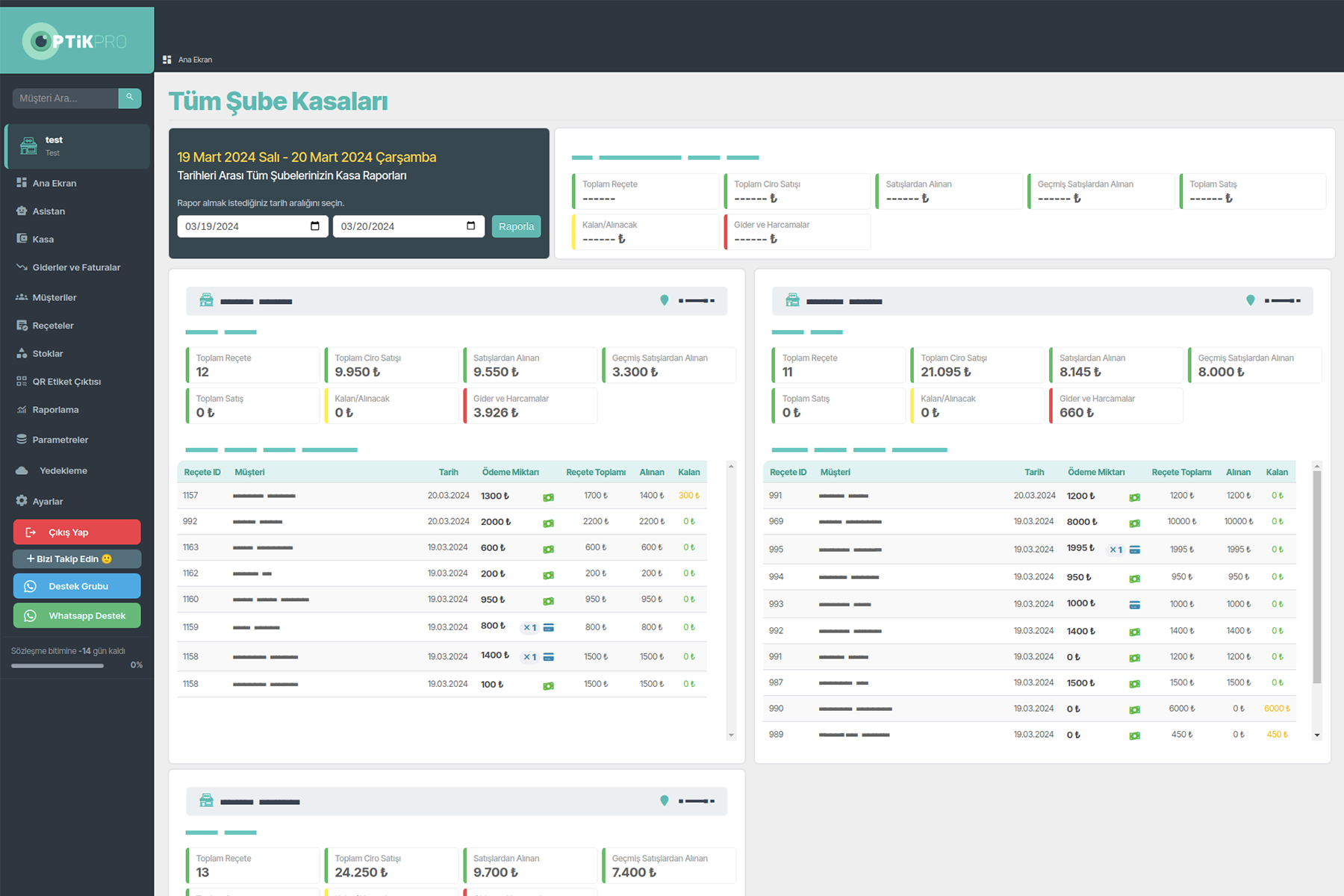Click the OptikPro logo
The height and width of the screenshot is (896, 1344).
tap(76, 41)
